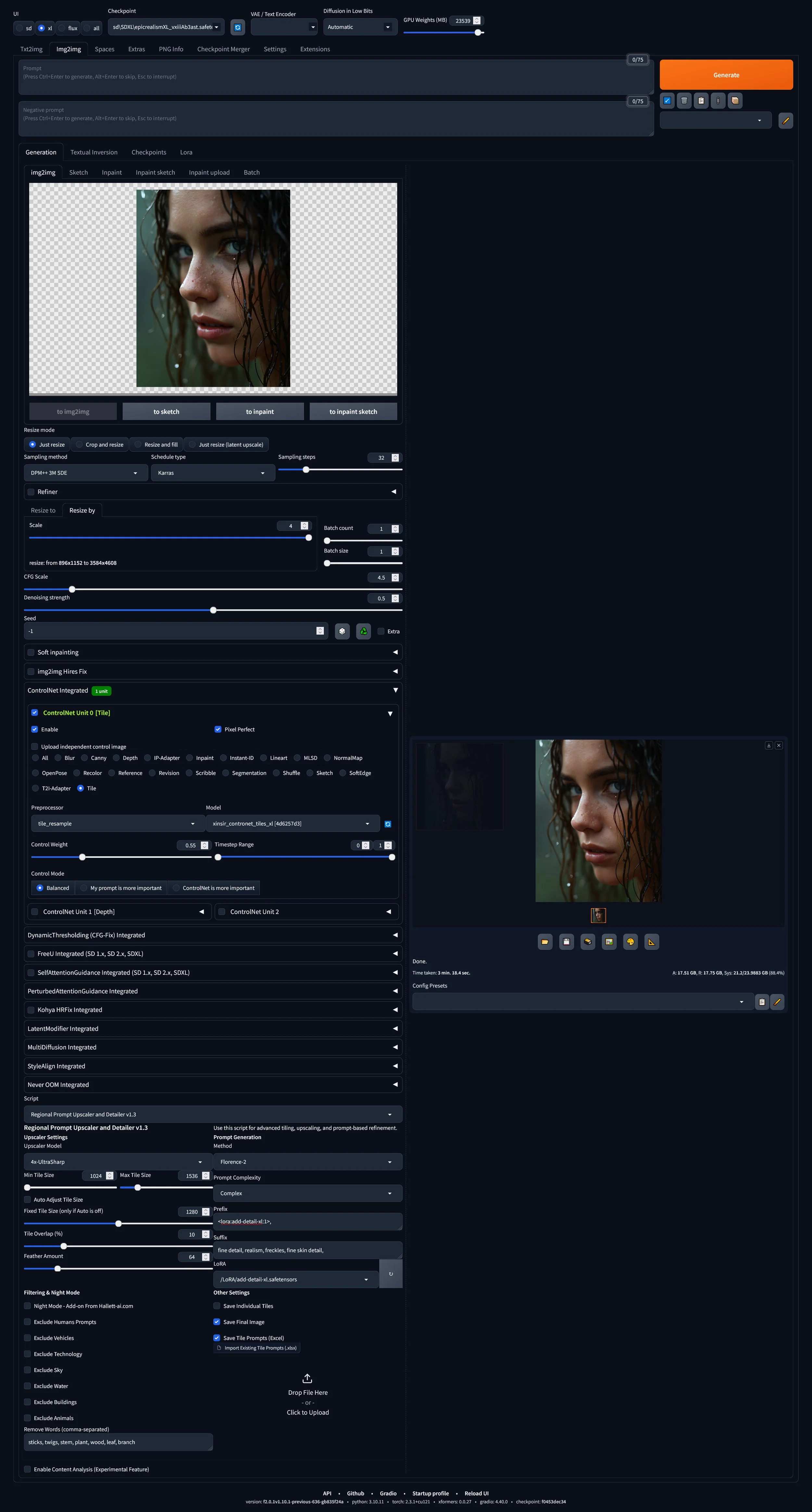Select the Canny control type radio button
This screenshot has width=812, height=1512.
pos(84,758)
